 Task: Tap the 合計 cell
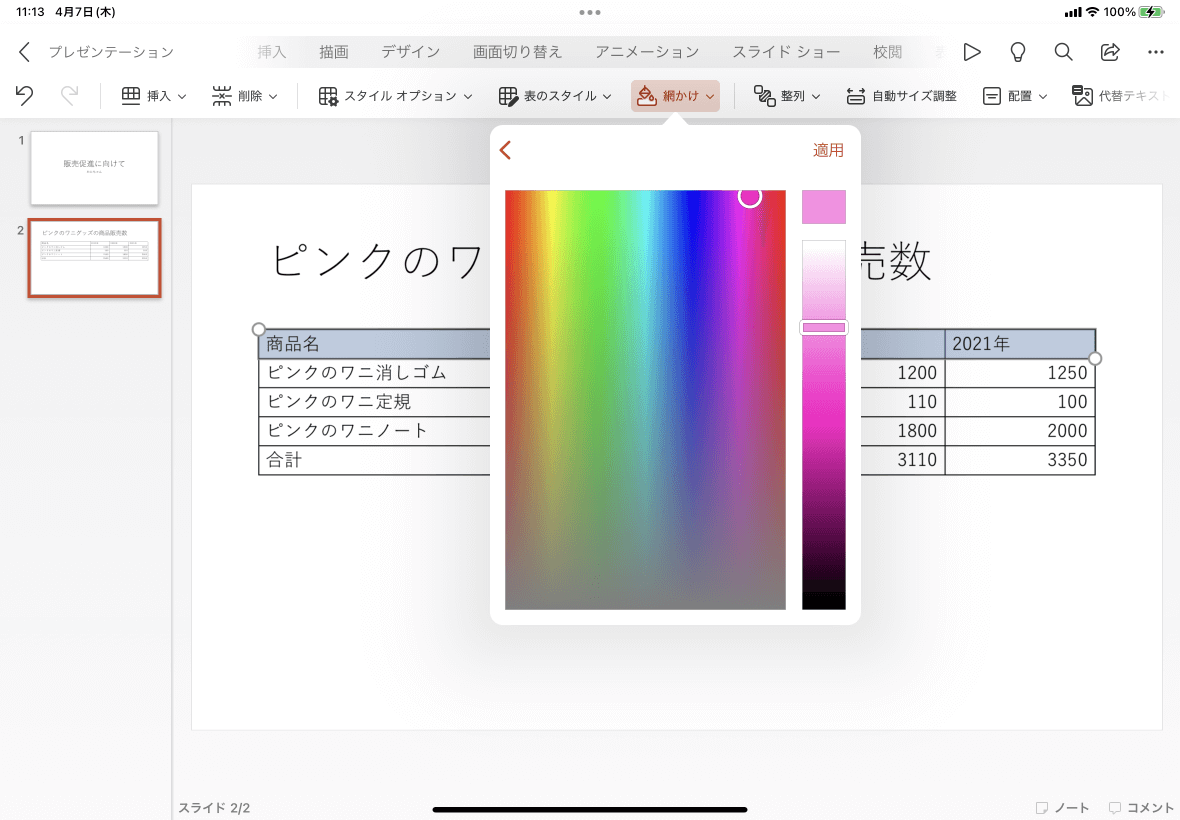point(374,460)
